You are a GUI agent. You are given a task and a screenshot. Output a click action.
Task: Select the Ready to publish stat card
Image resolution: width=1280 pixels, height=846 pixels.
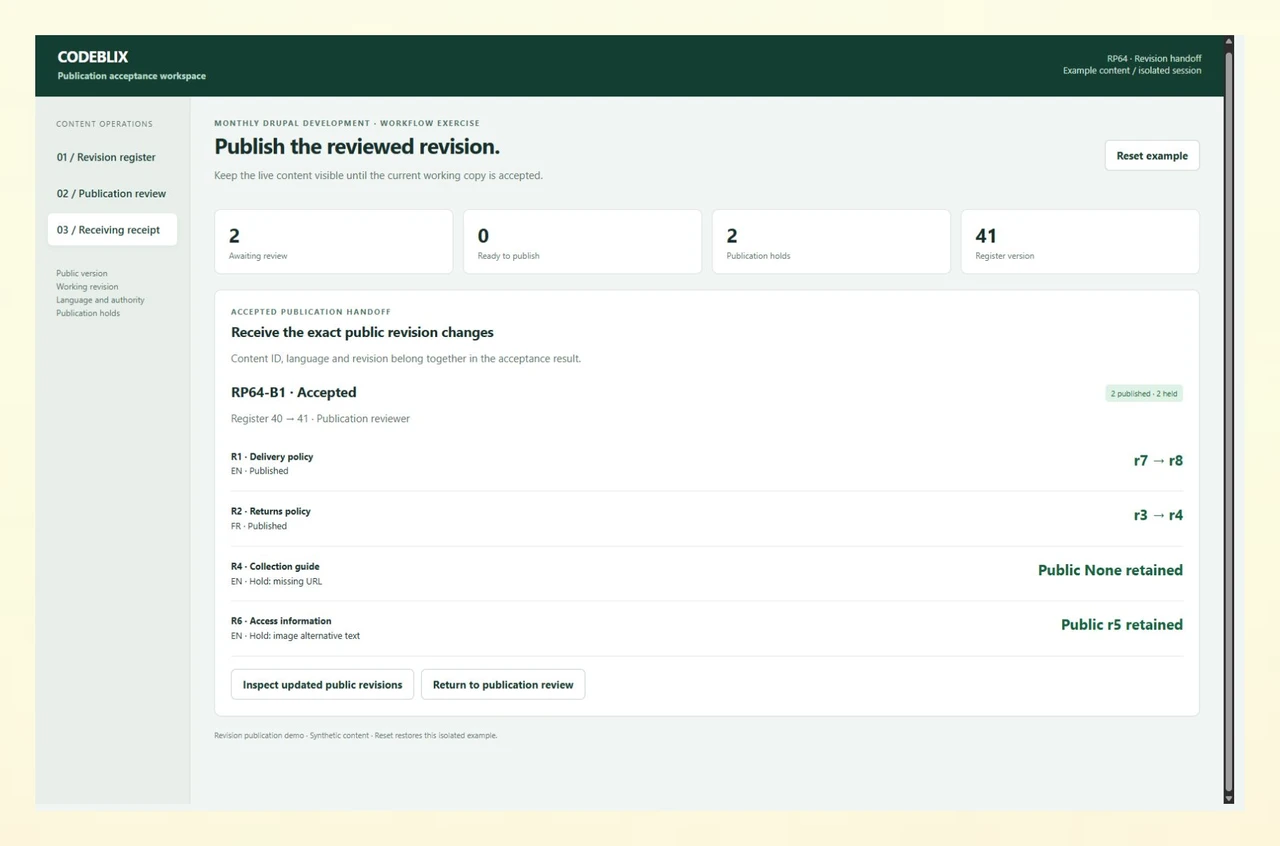[582, 242]
